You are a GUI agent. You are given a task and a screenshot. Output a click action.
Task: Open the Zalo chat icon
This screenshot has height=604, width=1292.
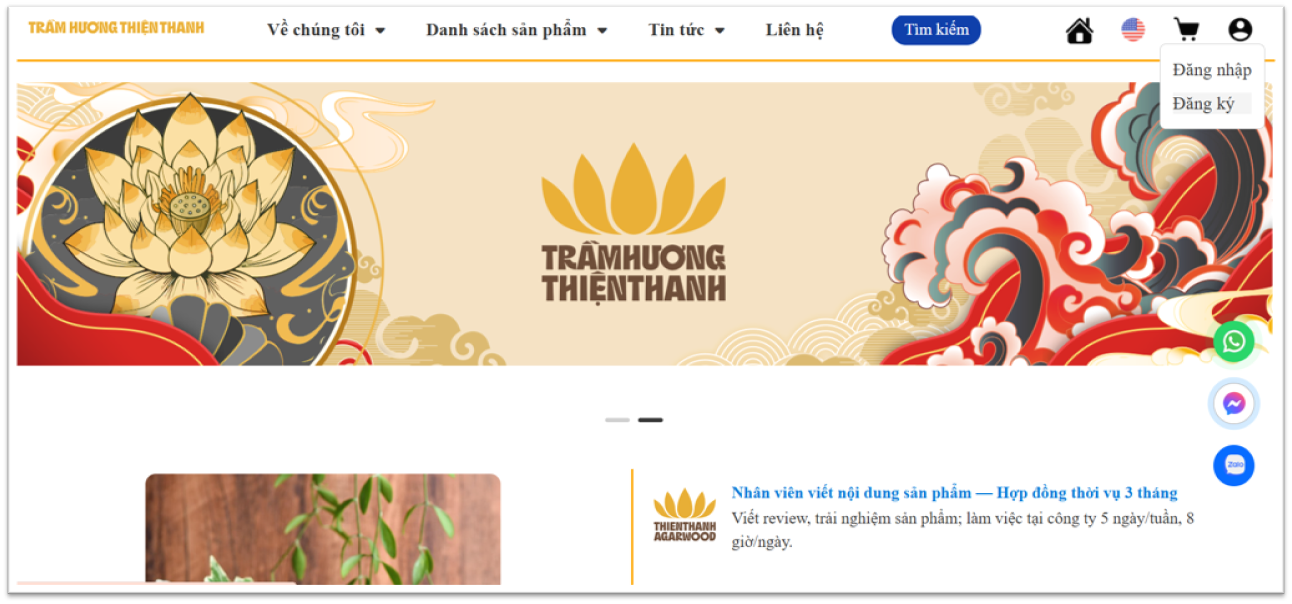1234,465
